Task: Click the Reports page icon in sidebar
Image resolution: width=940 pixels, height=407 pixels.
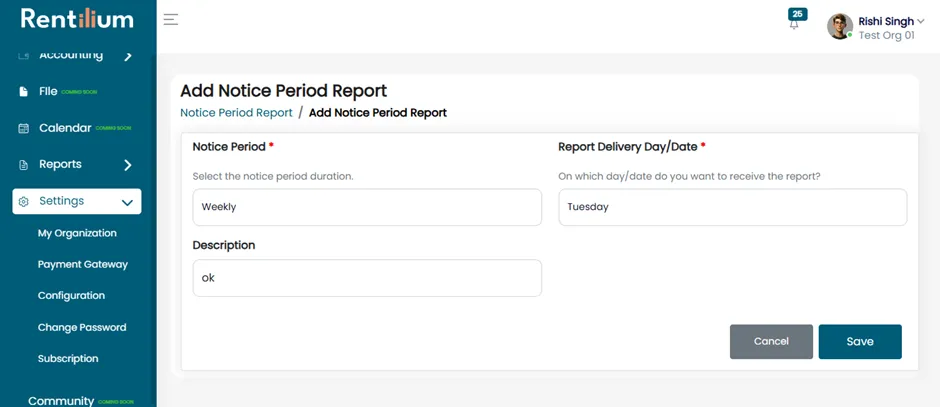Action: click(23, 165)
